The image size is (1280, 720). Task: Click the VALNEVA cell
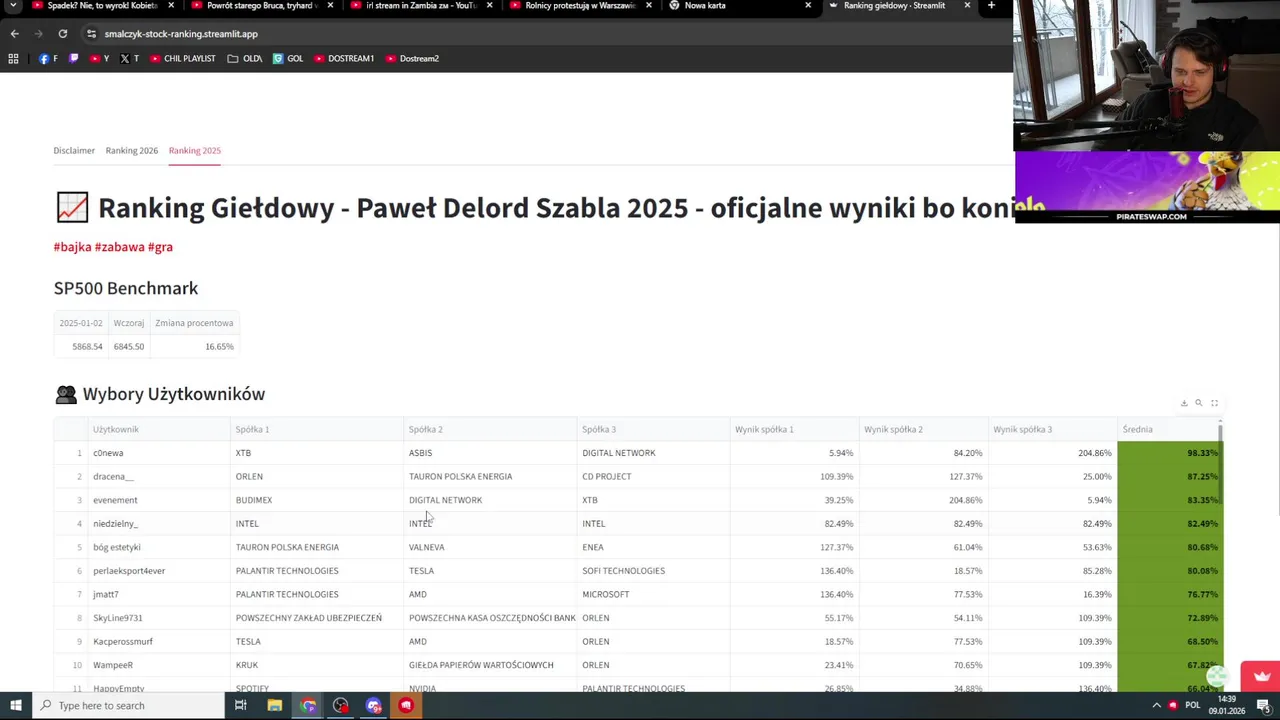point(490,547)
